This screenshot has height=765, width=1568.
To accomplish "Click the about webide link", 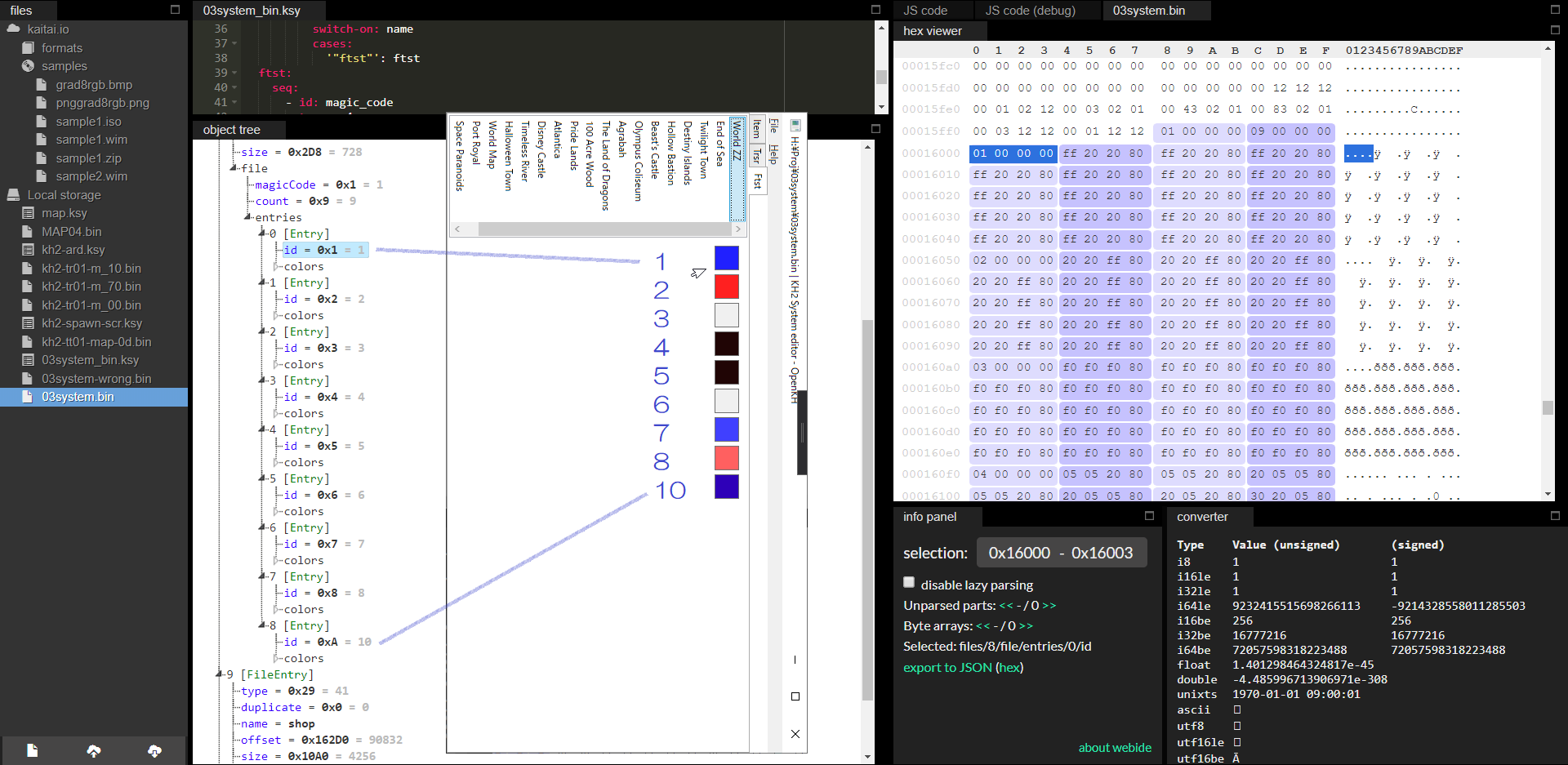I will [1115, 747].
